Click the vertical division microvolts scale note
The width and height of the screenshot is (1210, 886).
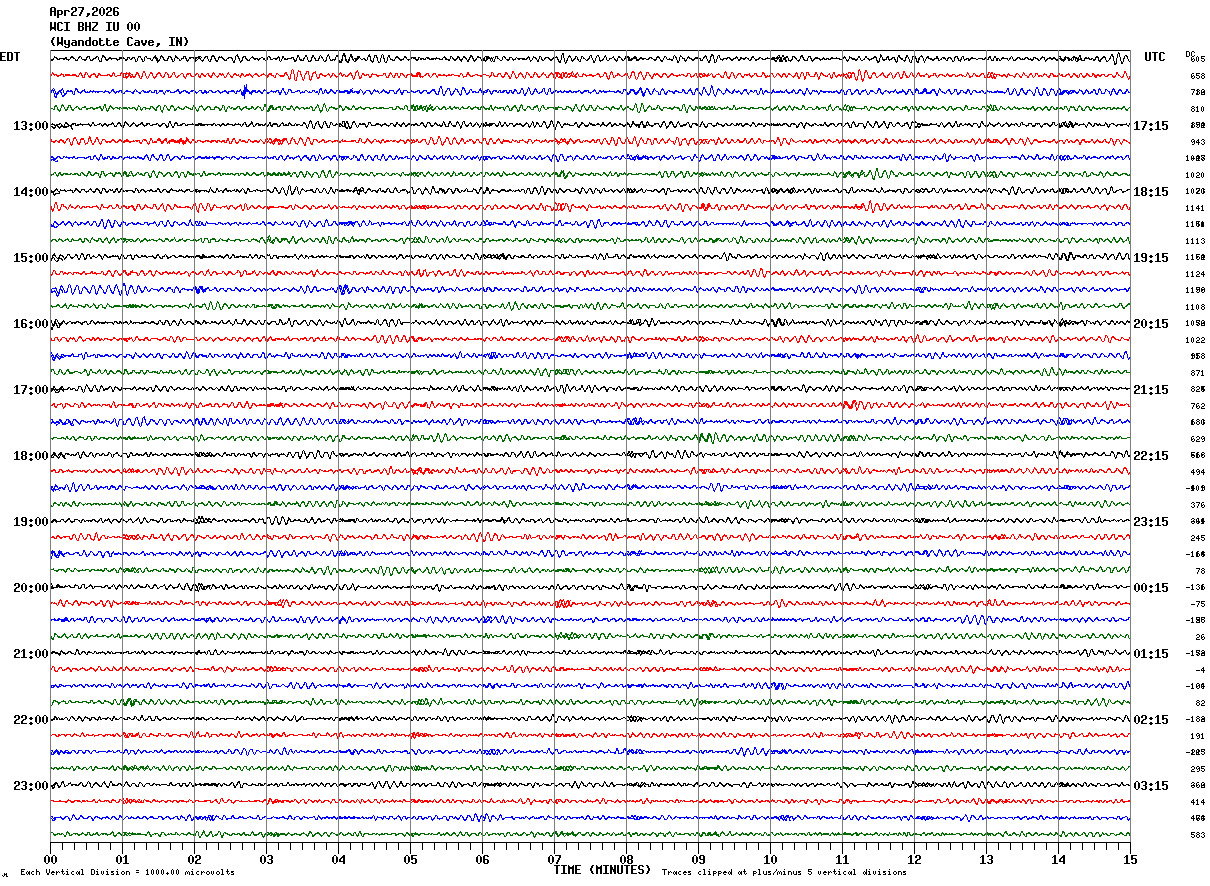click(127, 873)
